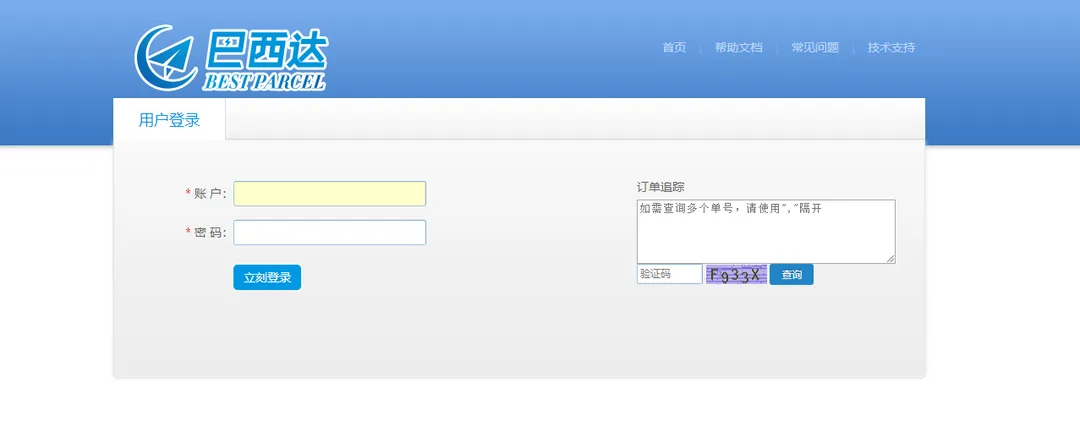Click the 立刻登录 button
Screen dimensions: 1080x438
(x=267, y=278)
